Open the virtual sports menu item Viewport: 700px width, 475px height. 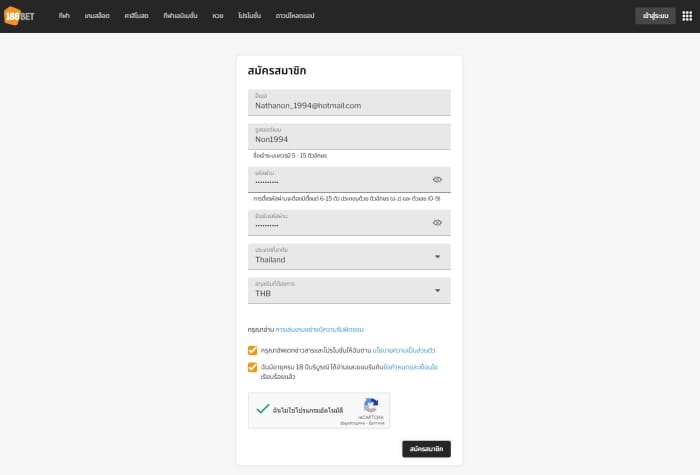pyautogui.click(x=180, y=16)
